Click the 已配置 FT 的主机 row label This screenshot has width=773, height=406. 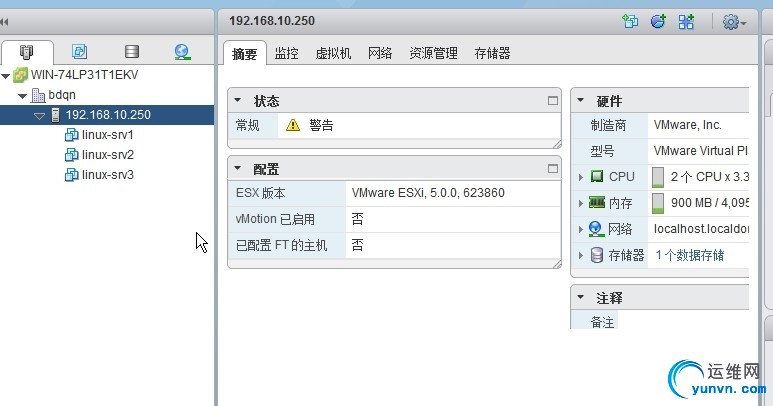pos(281,245)
